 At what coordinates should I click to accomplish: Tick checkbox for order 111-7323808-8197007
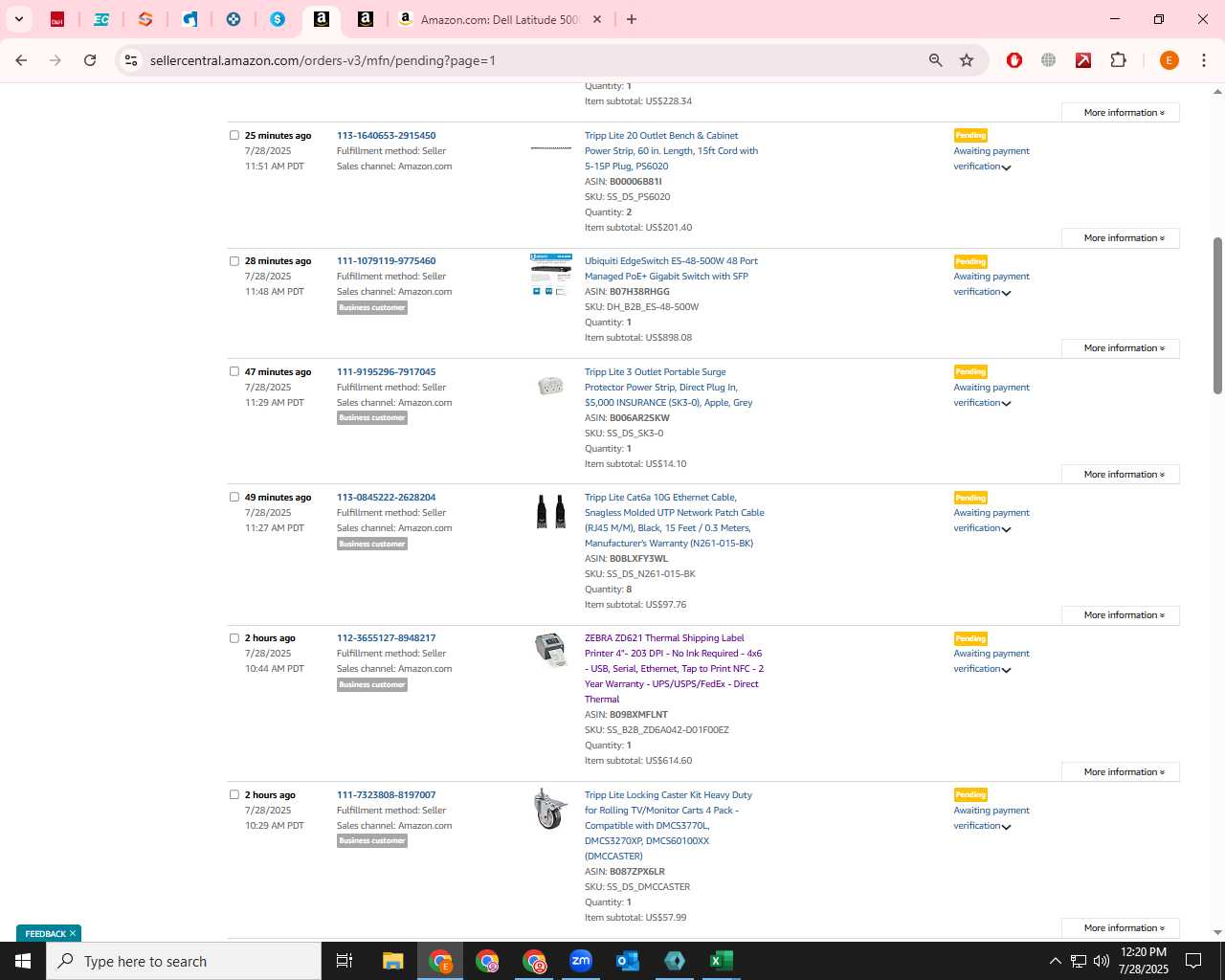coord(234,794)
